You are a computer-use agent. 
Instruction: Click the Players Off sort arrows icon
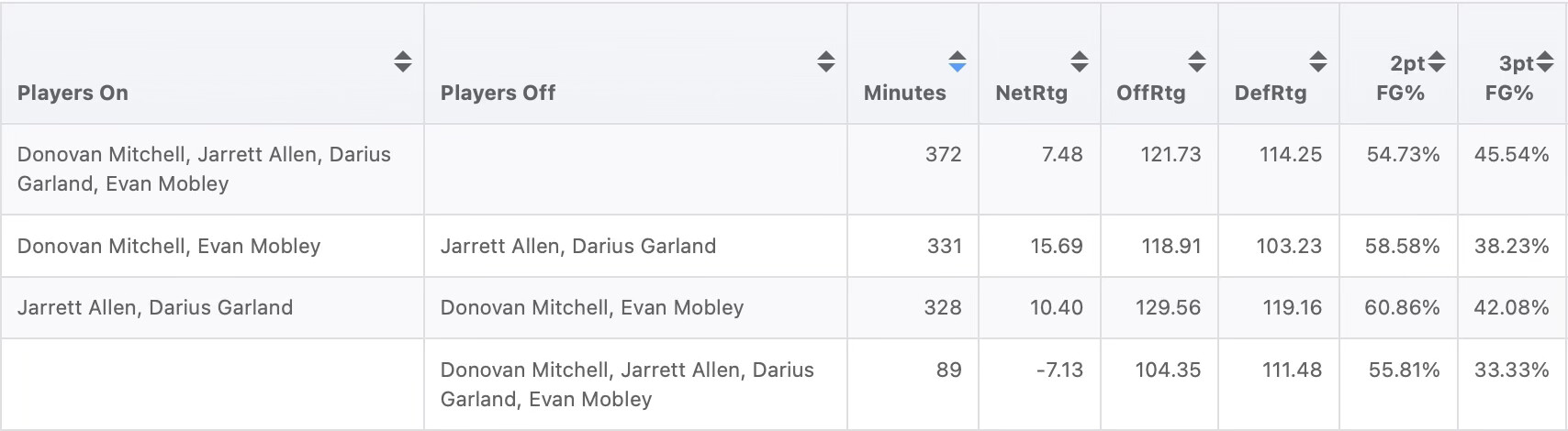pyautogui.click(x=825, y=61)
